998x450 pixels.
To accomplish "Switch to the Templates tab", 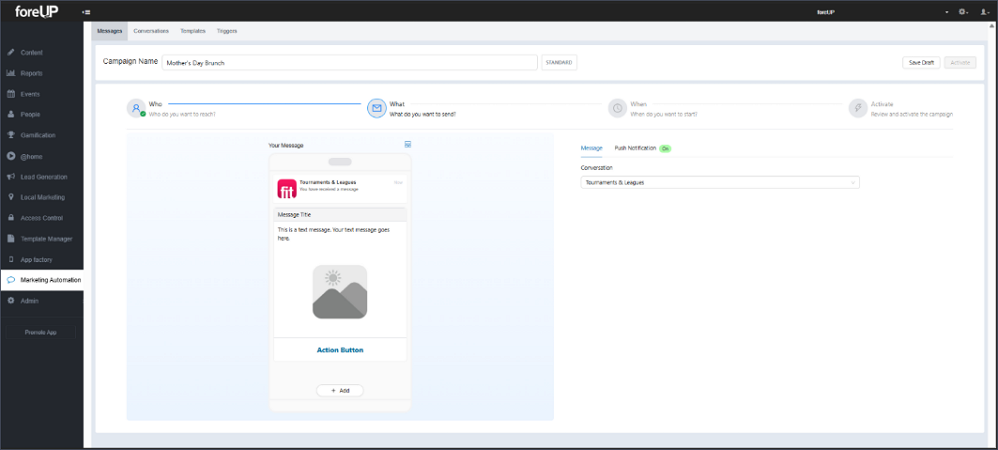I will pyautogui.click(x=193, y=31).
